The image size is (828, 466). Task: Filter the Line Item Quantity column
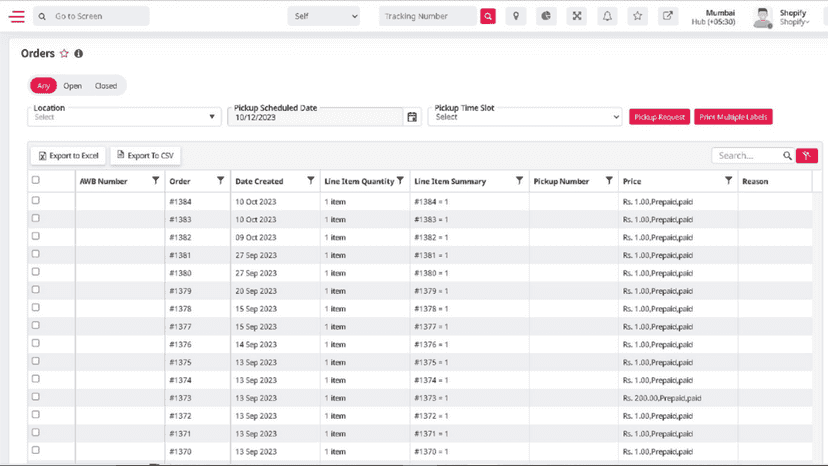[x=400, y=181]
